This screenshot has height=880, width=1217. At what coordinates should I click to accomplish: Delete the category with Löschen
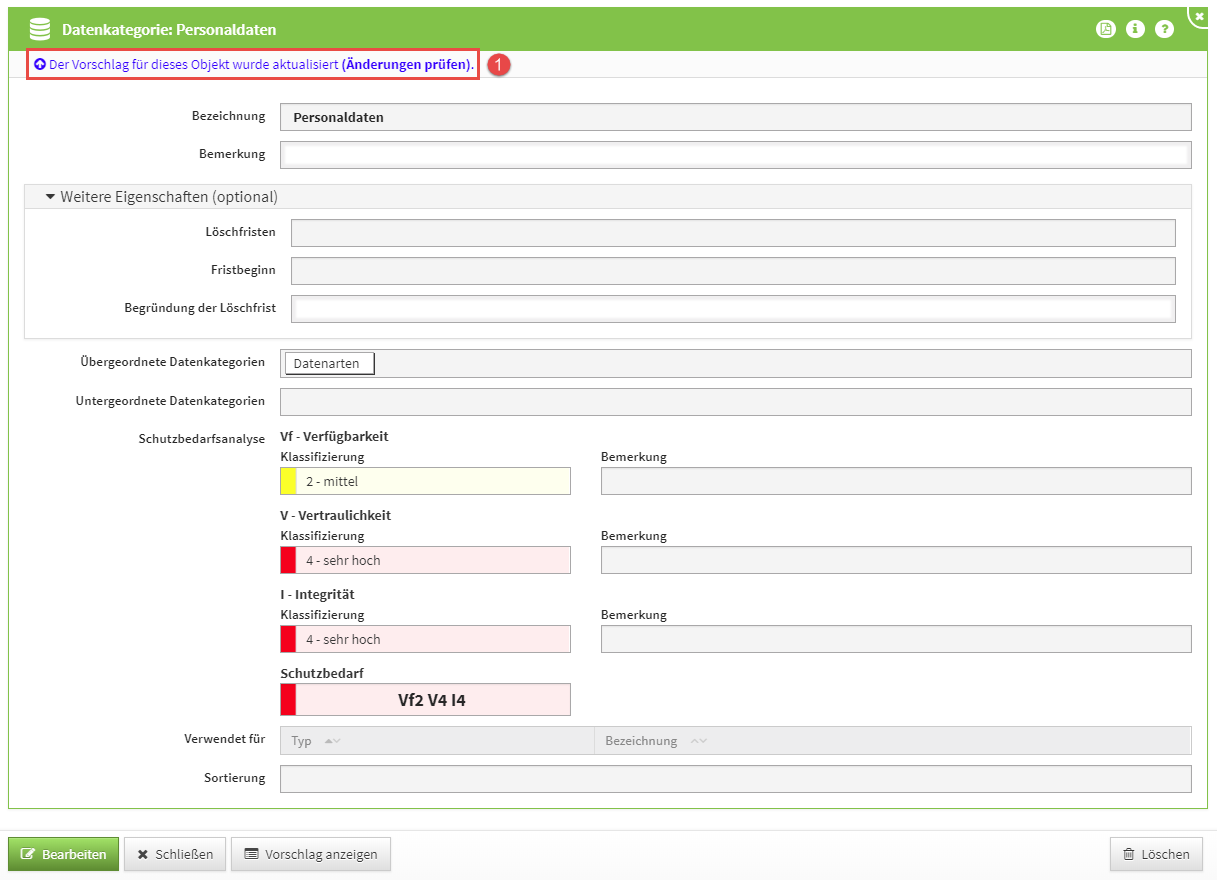(x=1156, y=854)
